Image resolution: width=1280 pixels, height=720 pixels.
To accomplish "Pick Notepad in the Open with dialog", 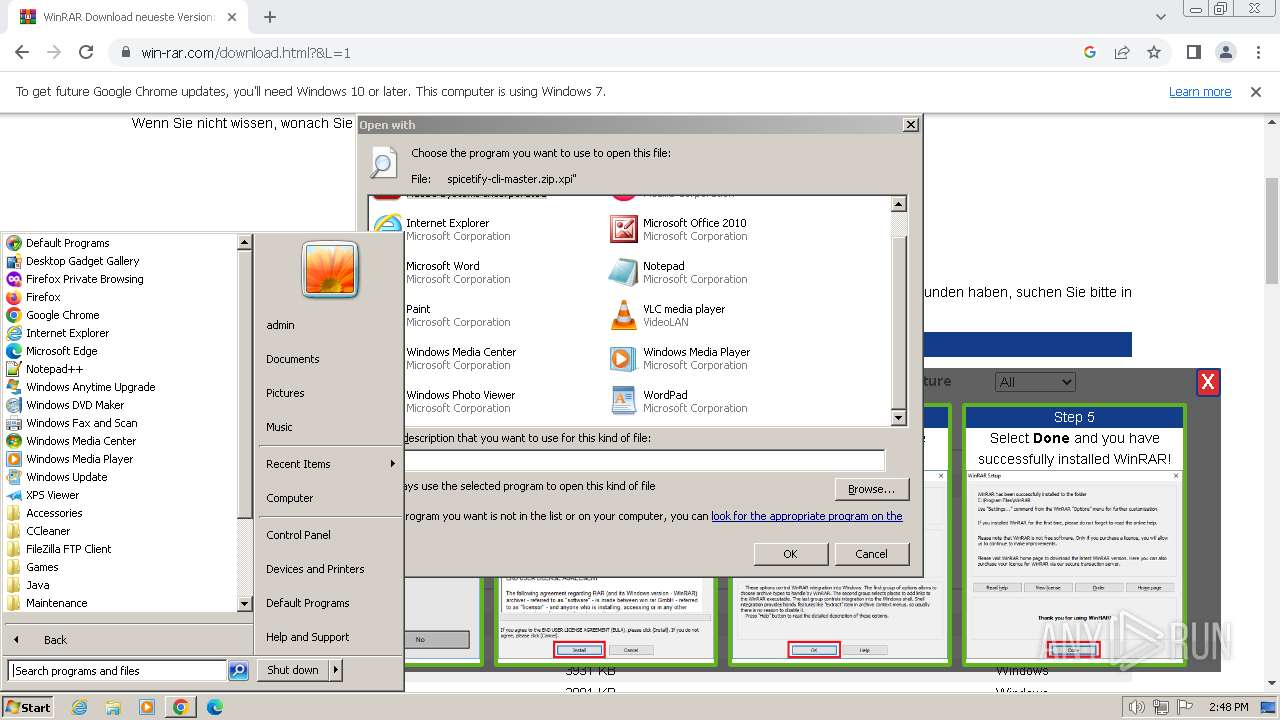I will pyautogui.click(x=664, y=272).
